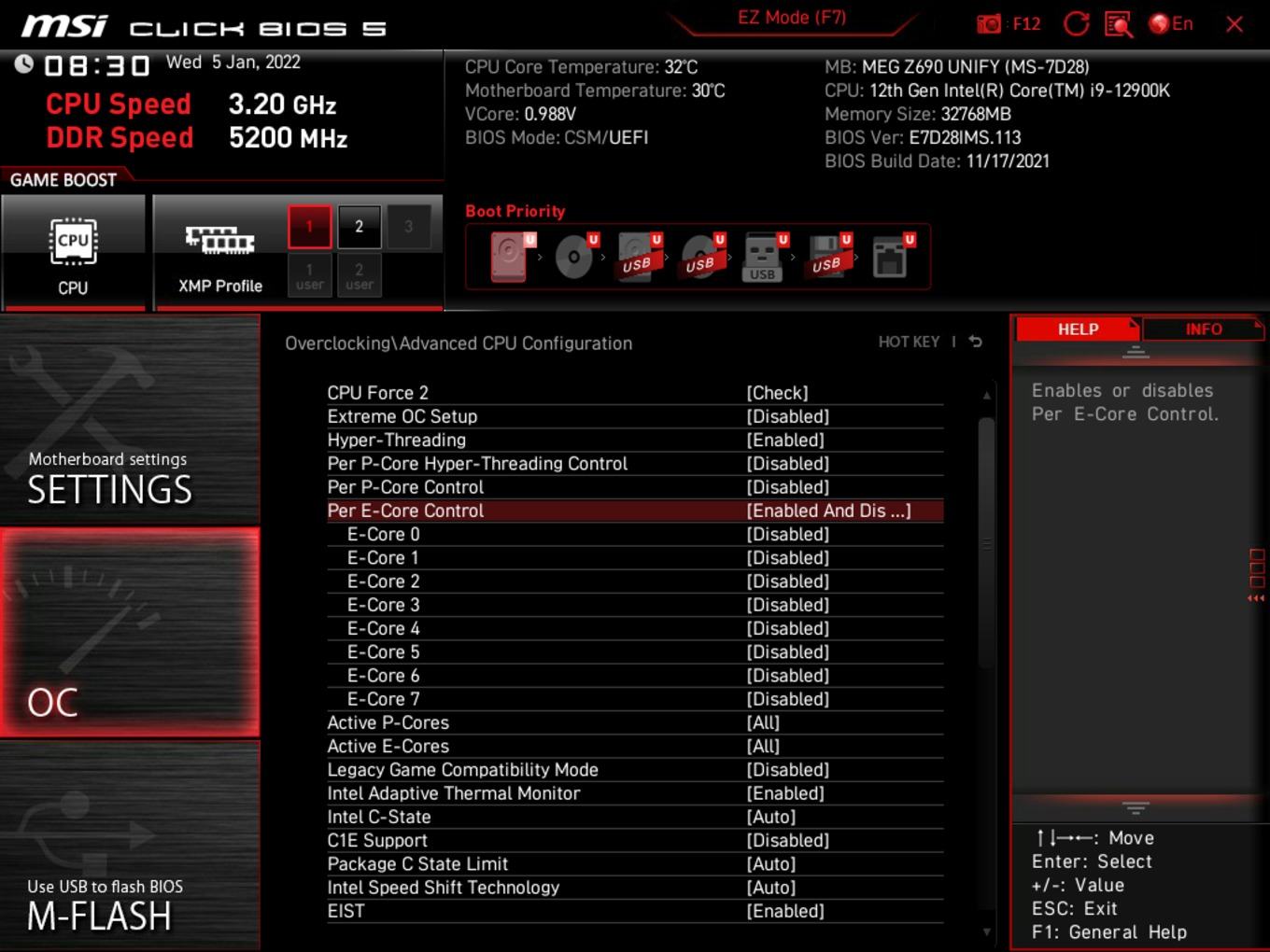Select XMP user profile 1
1270x952 pixels.
click(x=310, y=275)
